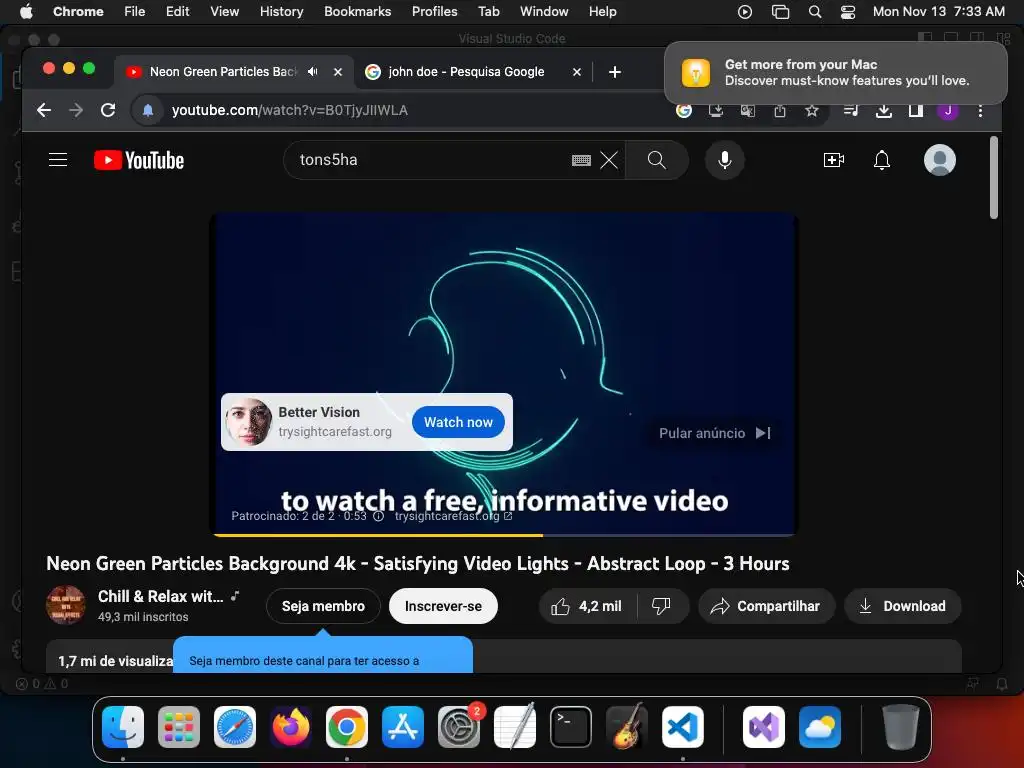Click Inscrever-se to subscribe
Image resolution: width=1024 pixels, height=768 pixels.
pos(443,606)
